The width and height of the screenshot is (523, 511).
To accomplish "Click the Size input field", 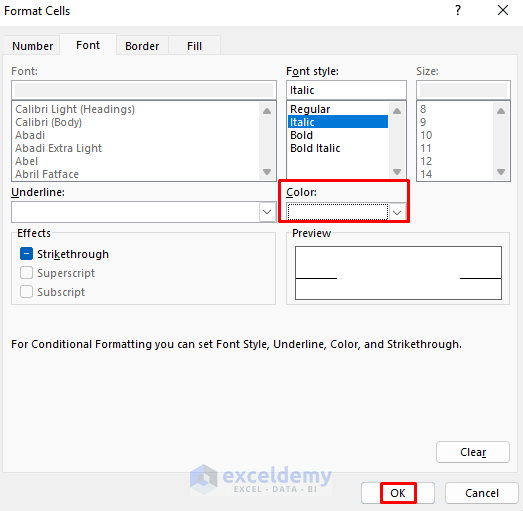I will tap(463, 90).
